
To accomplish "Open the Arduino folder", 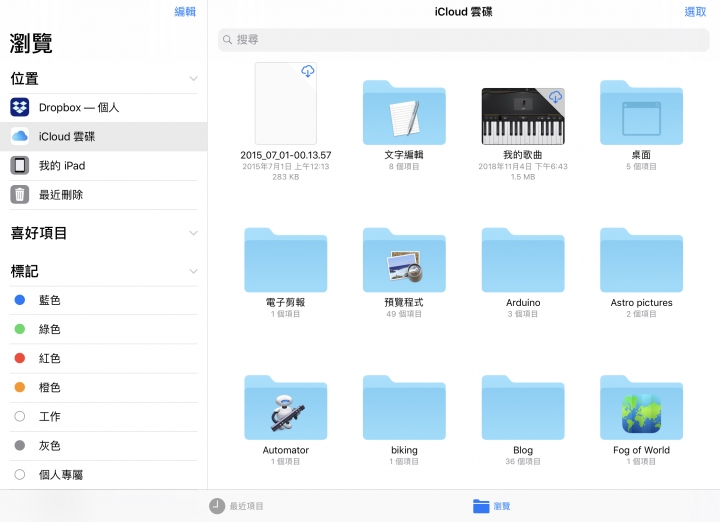I will (x=523, y=260).
